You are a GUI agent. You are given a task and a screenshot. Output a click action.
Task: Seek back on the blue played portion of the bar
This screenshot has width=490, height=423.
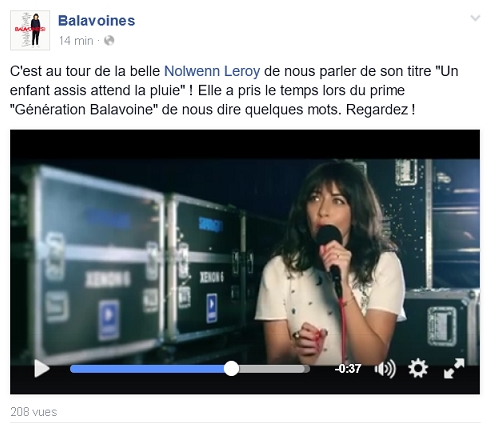(147, 369)
